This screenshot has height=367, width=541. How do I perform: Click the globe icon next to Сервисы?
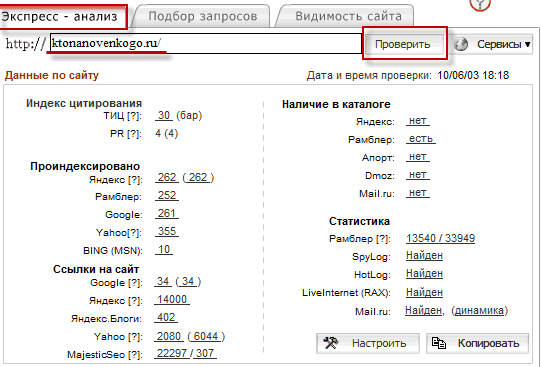[461, 44]
